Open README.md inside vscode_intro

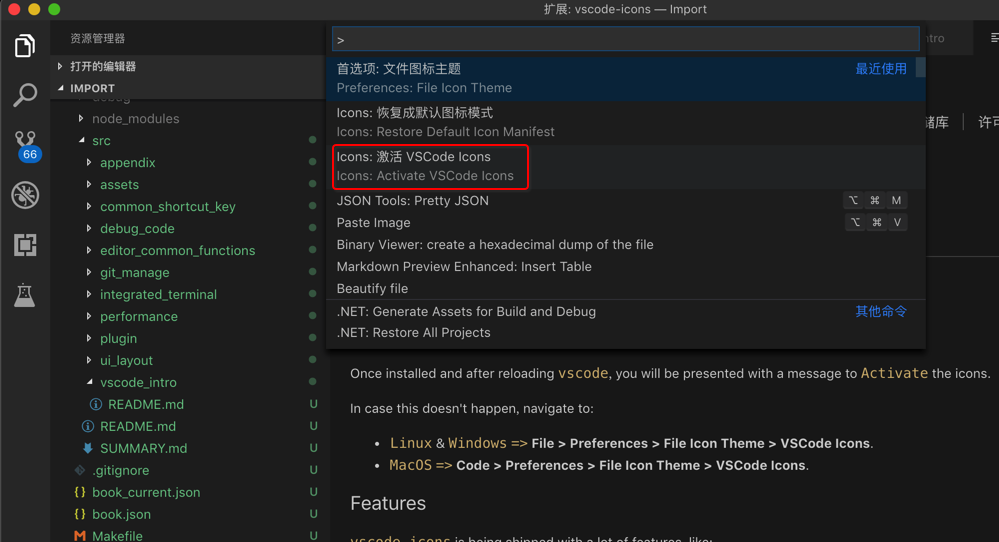click(x=146, y=404)
